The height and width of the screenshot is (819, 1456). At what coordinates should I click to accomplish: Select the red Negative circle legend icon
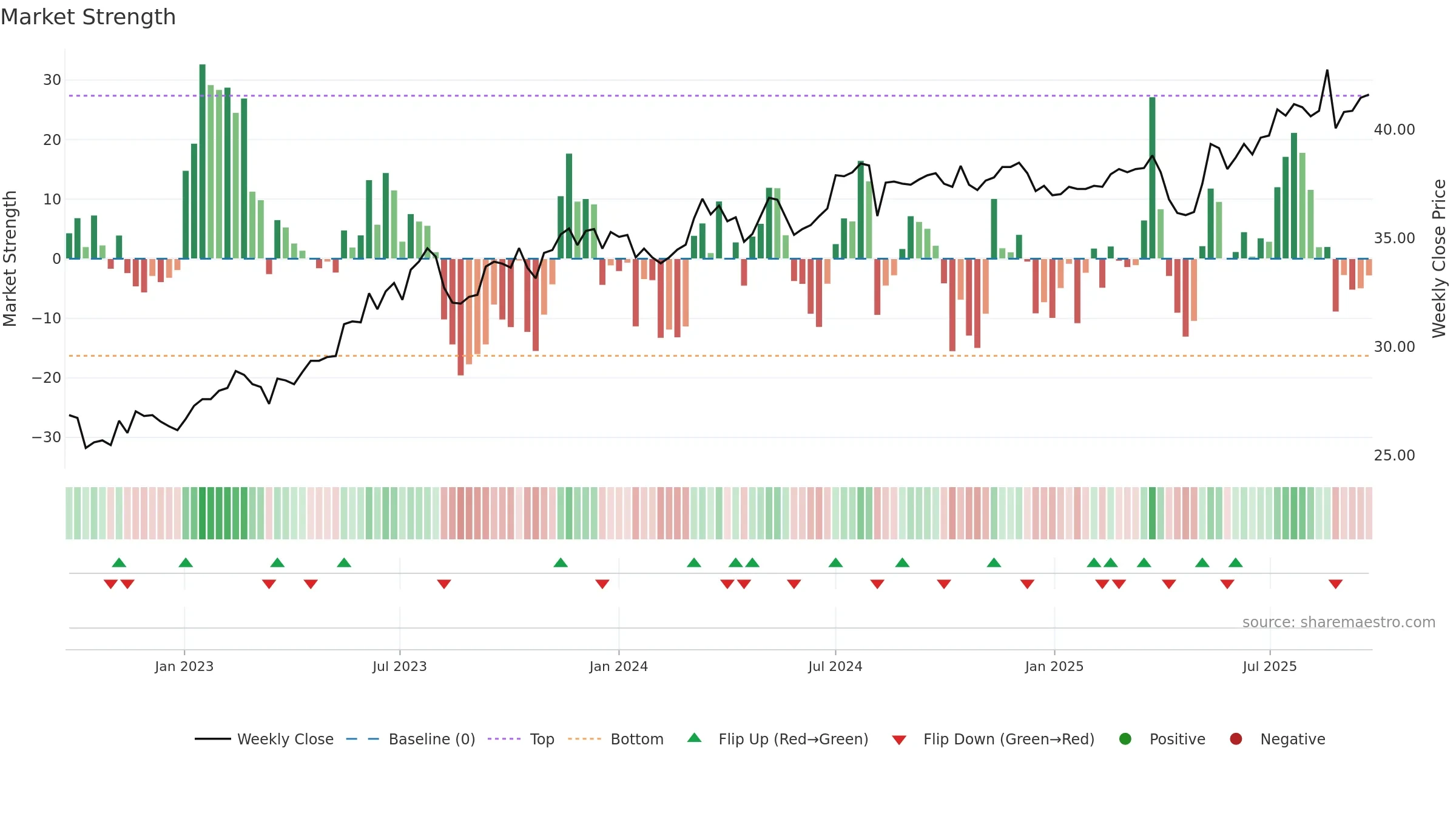point(1236,739)
